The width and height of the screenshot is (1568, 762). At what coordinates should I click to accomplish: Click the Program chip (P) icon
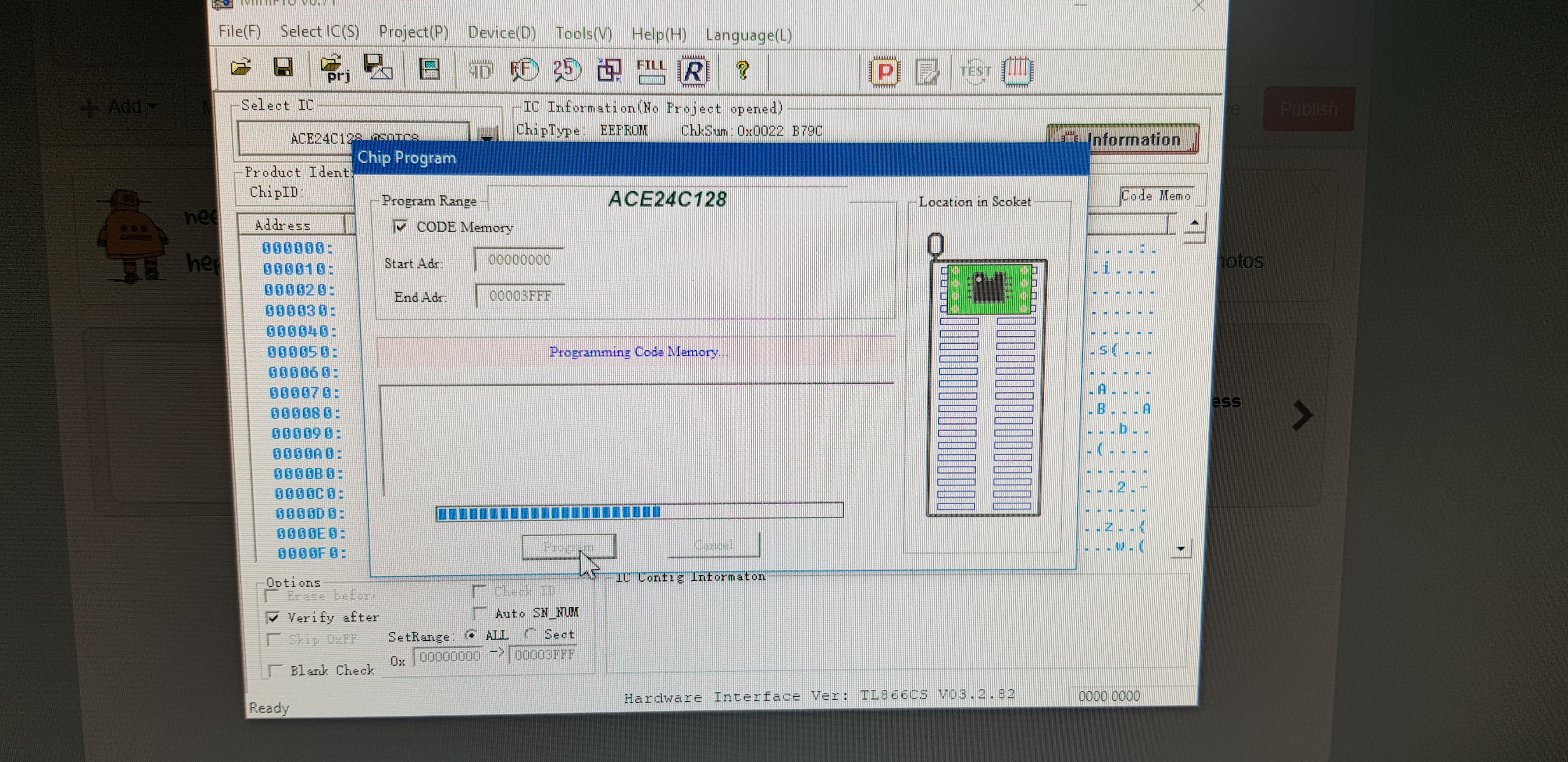click(x=884, y=72)
